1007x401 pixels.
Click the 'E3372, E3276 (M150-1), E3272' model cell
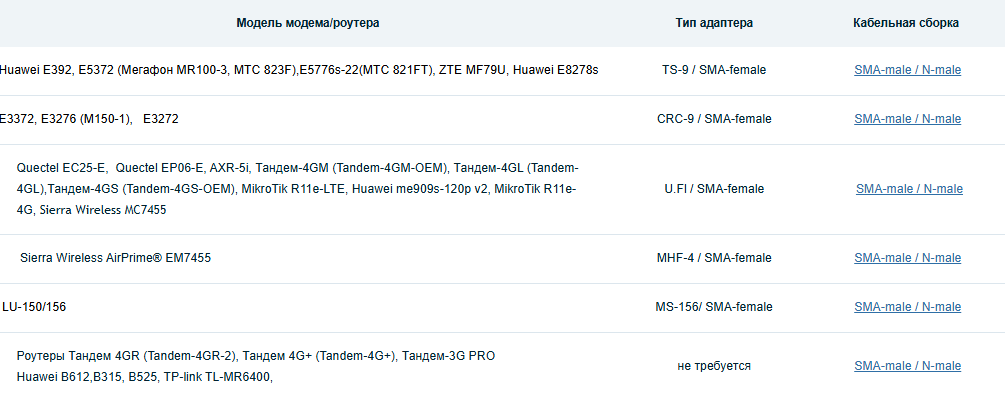pyautogui.click(x=89, y=119)
